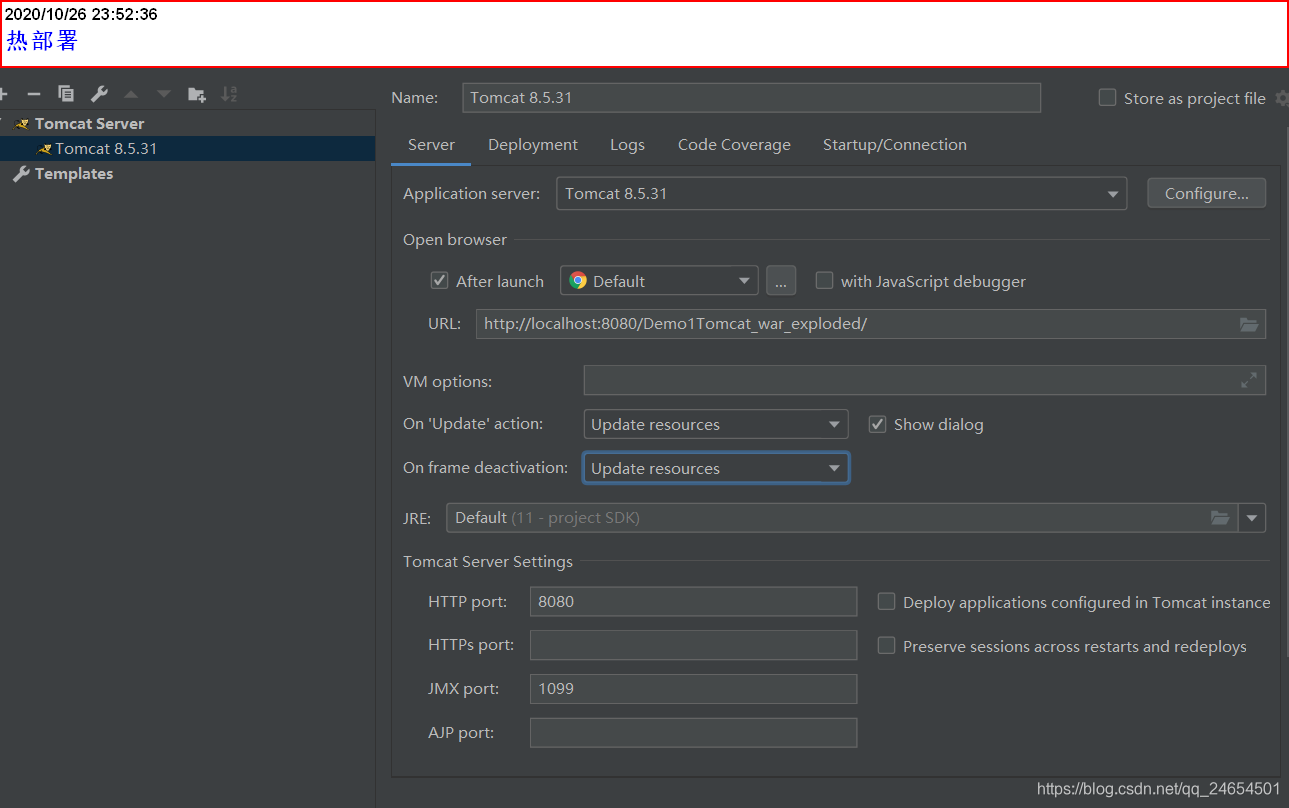Open On frame deactivation dropdown
The image size is (1289, 808).
click(716, 468)
